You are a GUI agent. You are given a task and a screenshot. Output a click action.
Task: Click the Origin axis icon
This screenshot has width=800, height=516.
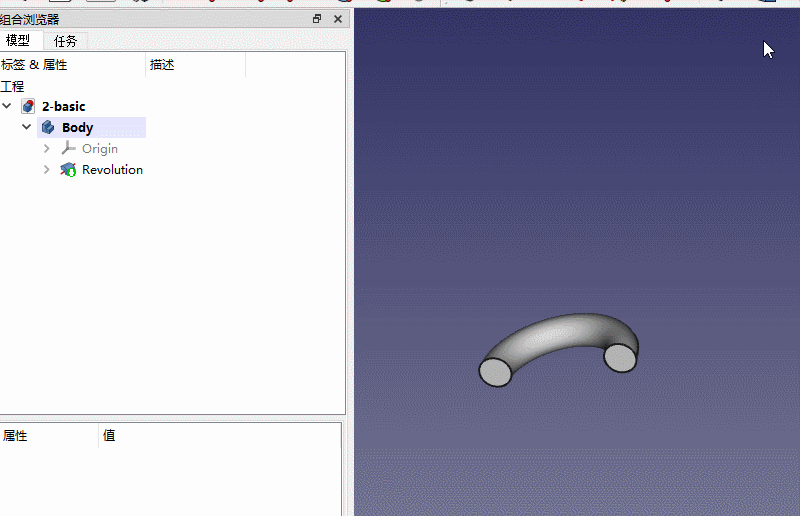point(68,148)
